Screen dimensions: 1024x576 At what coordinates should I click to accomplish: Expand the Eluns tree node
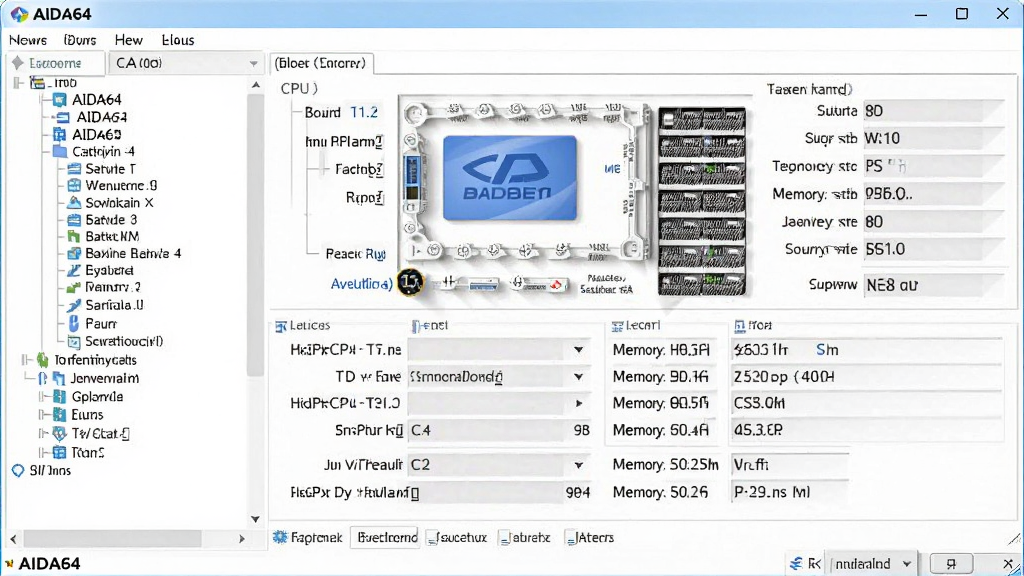pyautogui.click(x=42, y=415)
